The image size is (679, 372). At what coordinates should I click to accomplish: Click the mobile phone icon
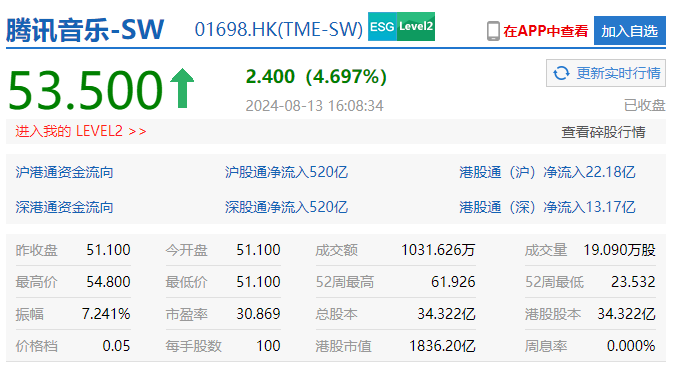click(493, 31)
